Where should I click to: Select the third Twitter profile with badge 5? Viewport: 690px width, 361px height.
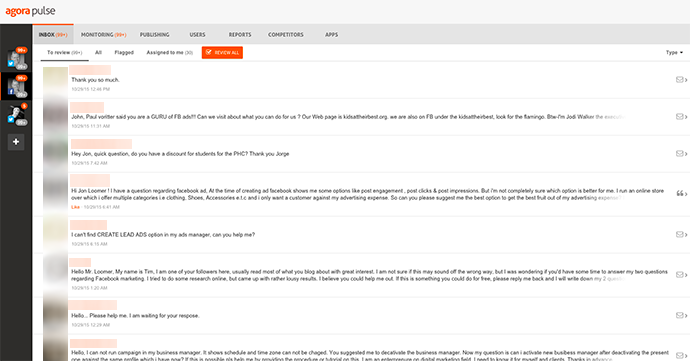point(16,114)
